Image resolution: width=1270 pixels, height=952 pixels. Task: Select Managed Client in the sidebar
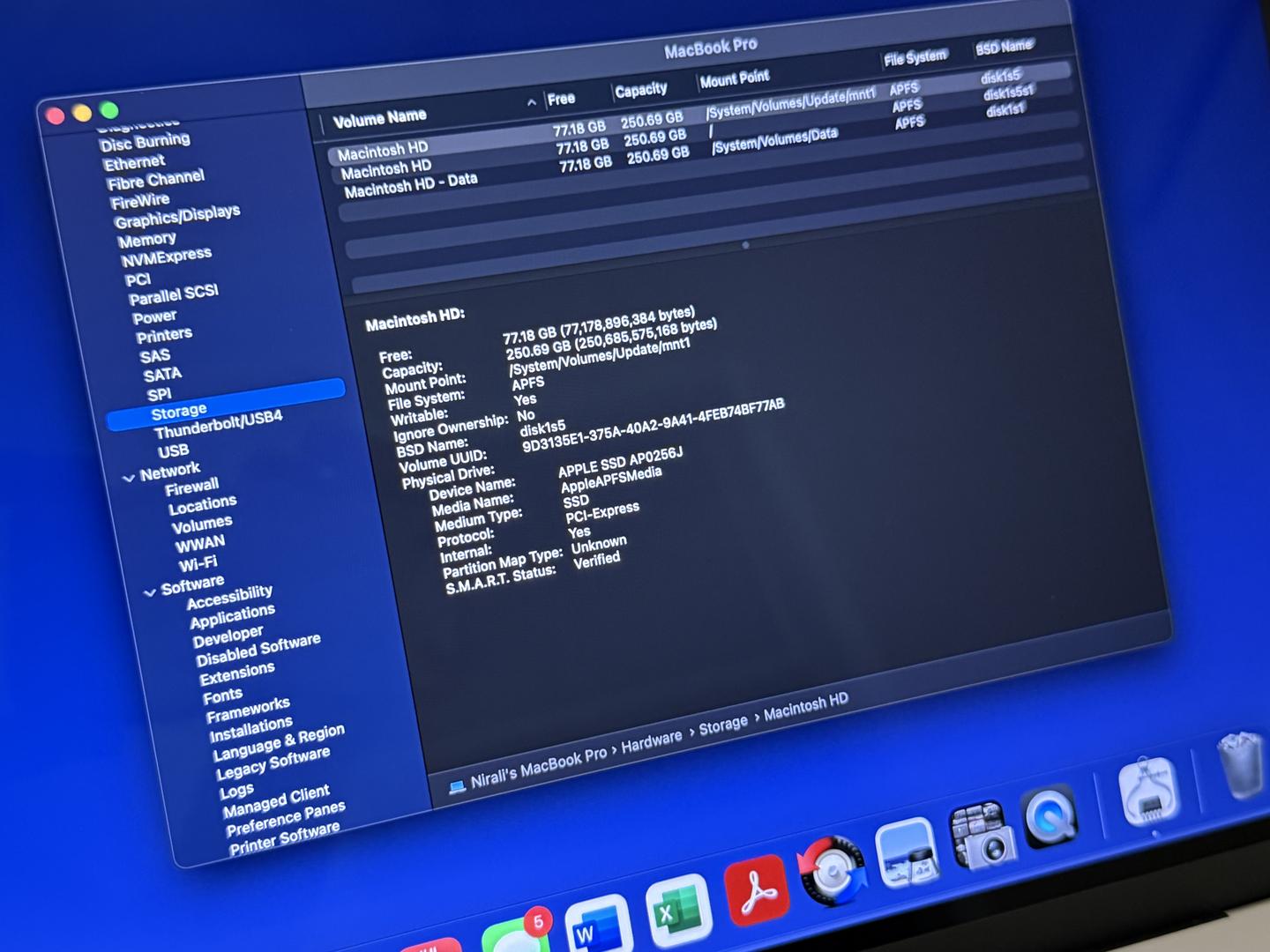point(276,802)
